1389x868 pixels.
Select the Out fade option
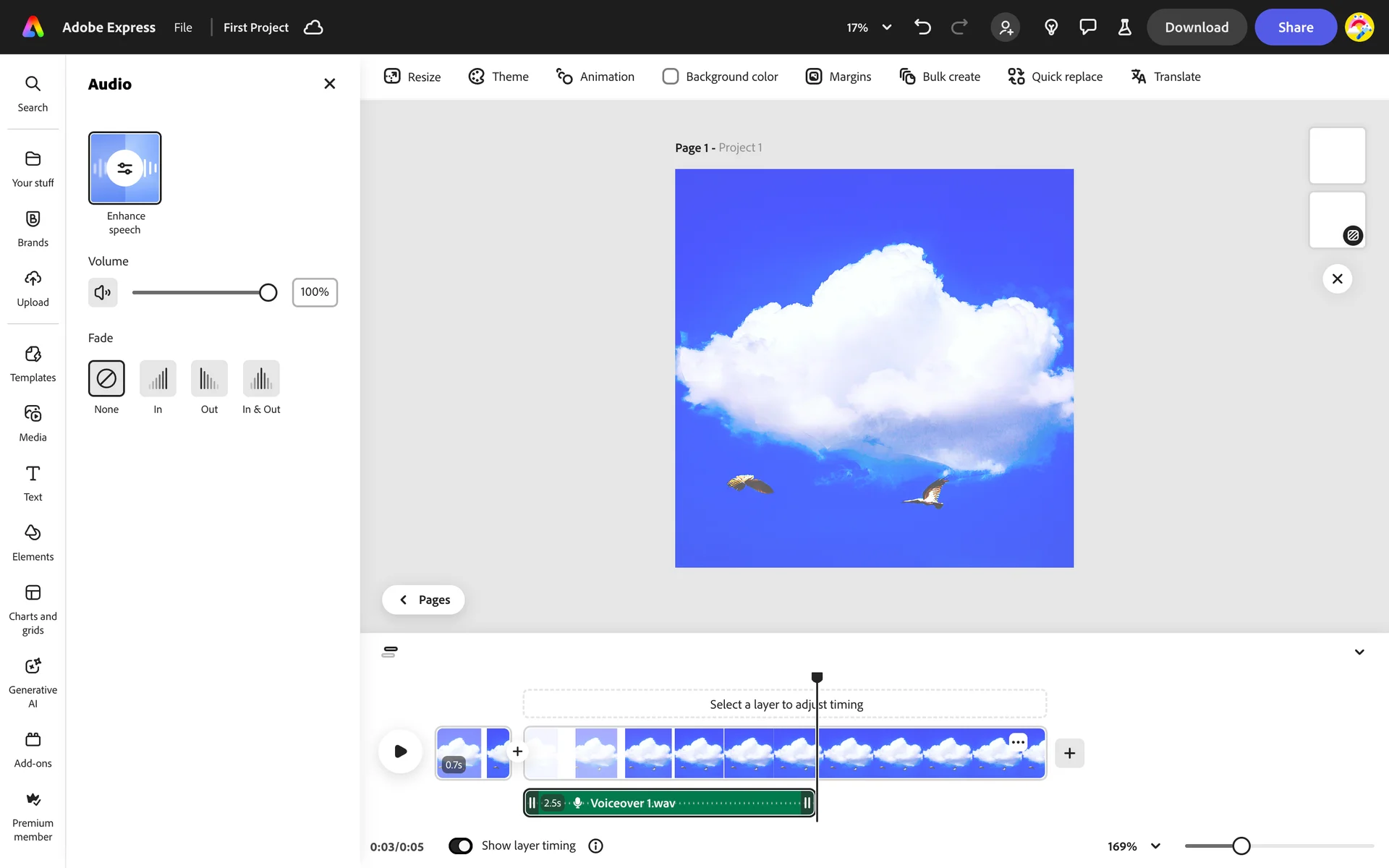pyautogui.click(x=209, y=378)
